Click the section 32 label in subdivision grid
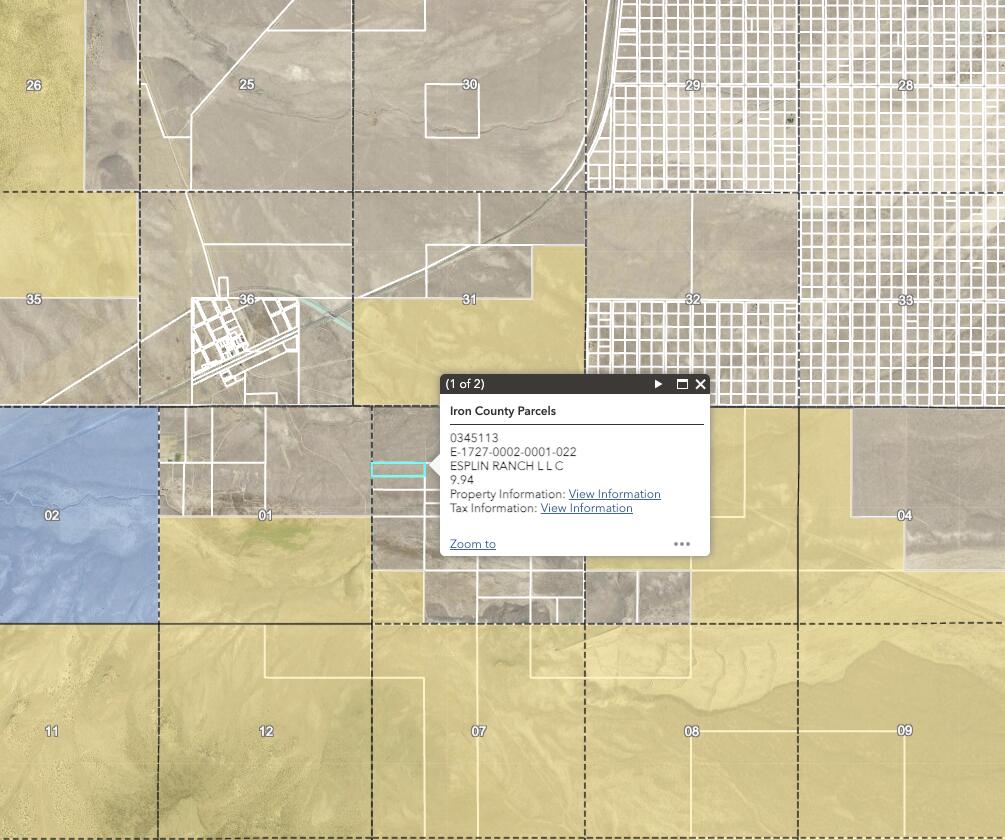This screenshot has width=1005, height=840. click(692, 300)
